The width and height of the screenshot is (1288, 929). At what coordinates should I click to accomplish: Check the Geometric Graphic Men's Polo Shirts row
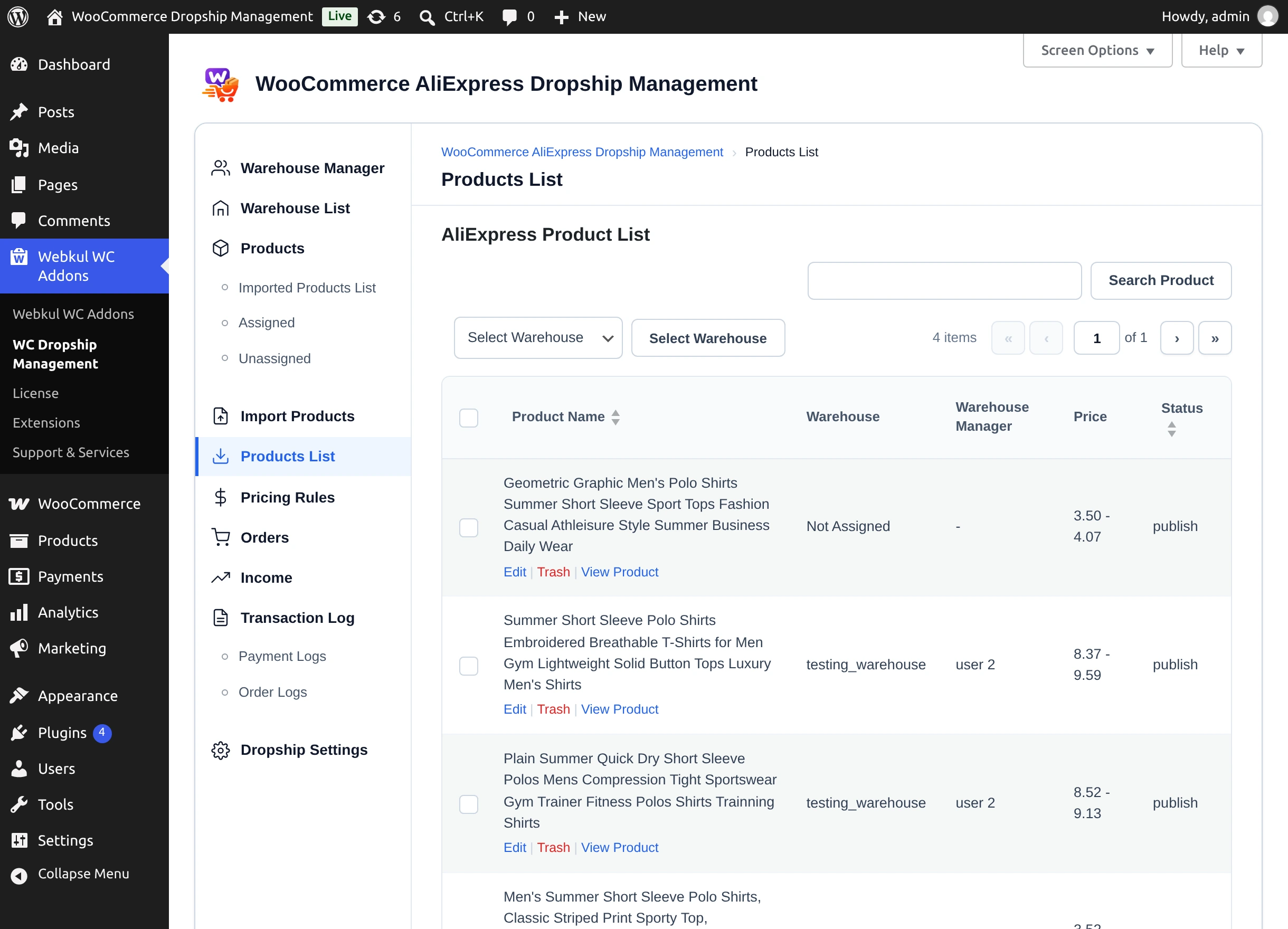[469, 527]
